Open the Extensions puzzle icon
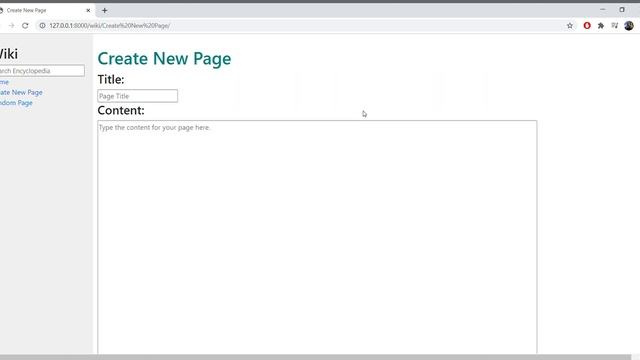Image resolution: width=640 pixels, height=360 pixels. [x=601, y=26]
